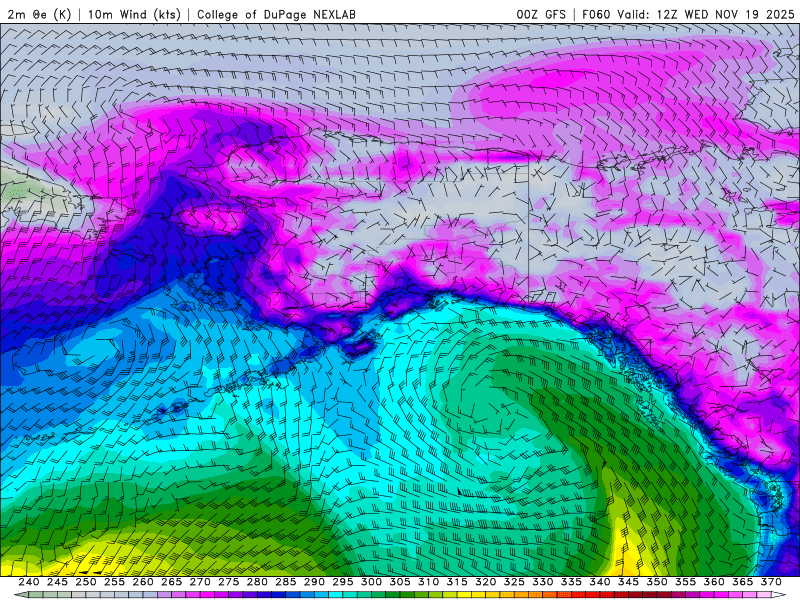
Task: Click the 315 value on the color scale
Action: pos(457,582)
